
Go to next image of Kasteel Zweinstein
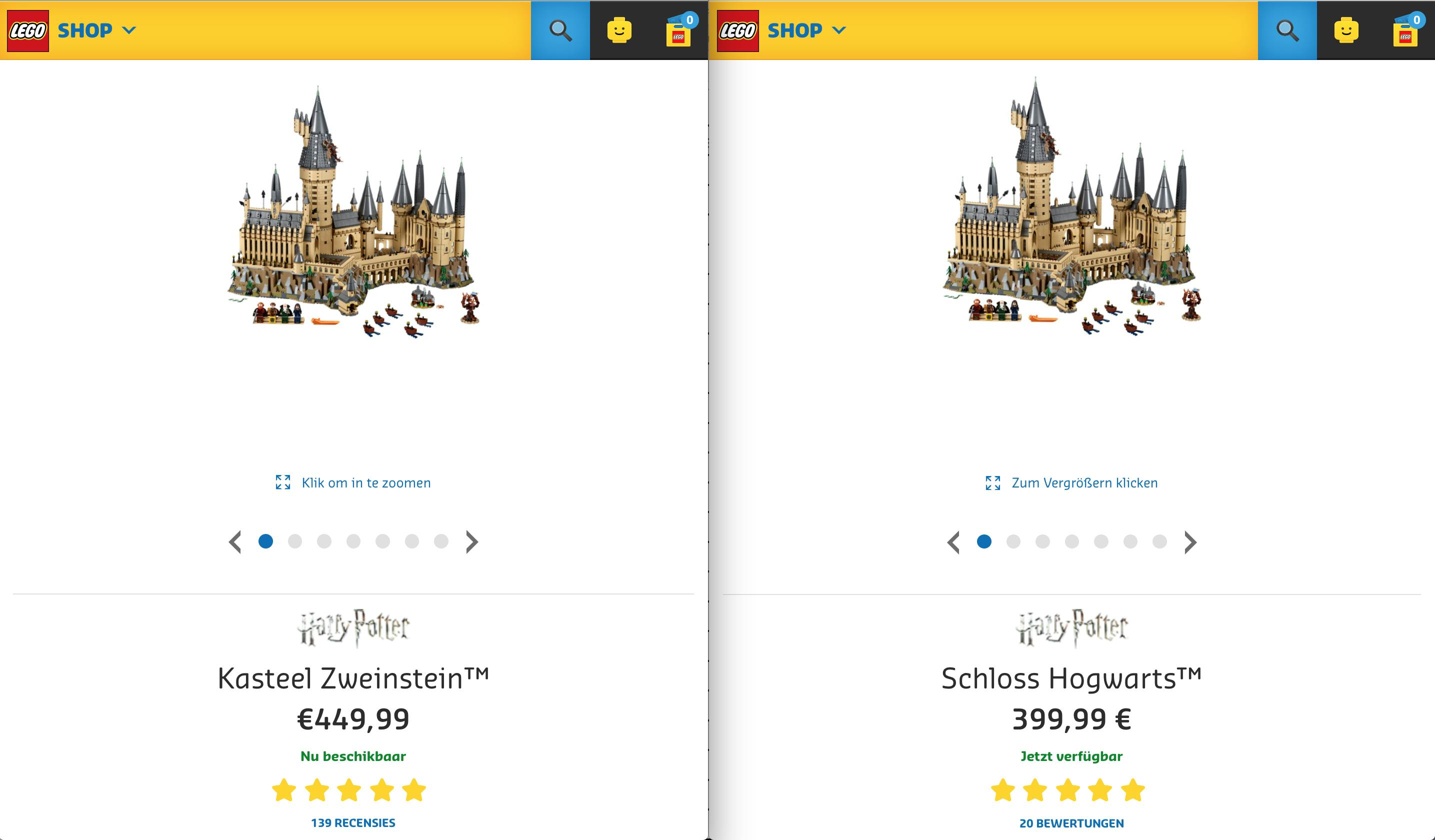(x=471, y=541)
